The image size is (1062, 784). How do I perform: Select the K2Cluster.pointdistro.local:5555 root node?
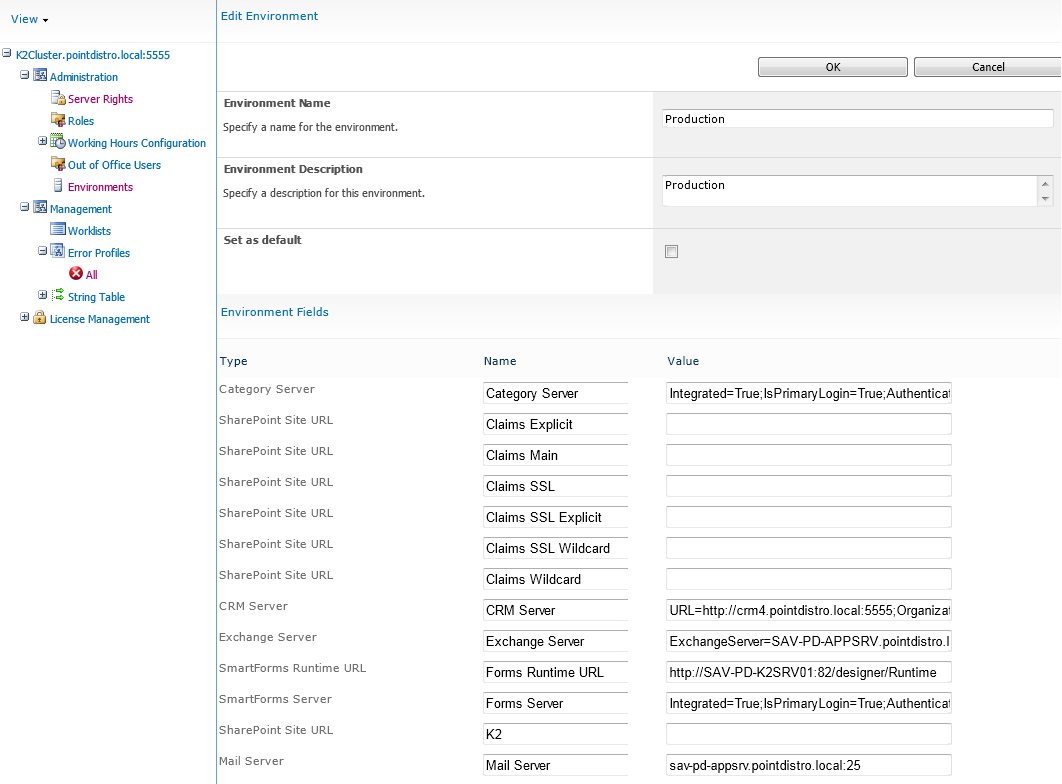[x=92, y=55]
